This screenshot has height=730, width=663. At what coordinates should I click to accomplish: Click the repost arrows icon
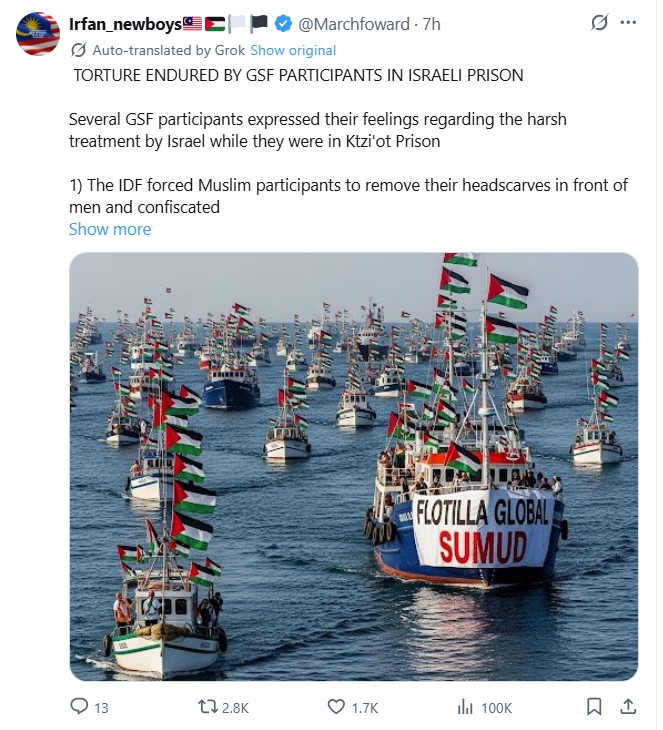[208, 707]
